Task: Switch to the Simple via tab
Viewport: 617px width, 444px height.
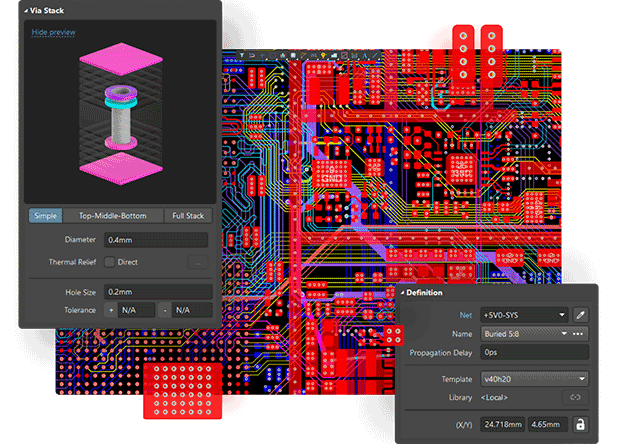Action: click(x=45, y=215)
